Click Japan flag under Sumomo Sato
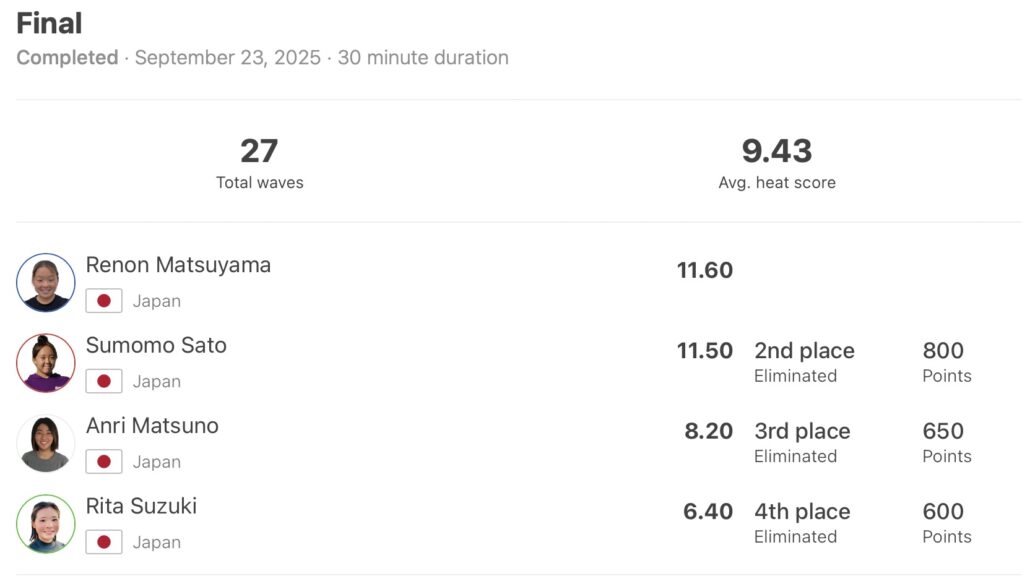Screen dimensions: 1030x584 click(104, 381)
